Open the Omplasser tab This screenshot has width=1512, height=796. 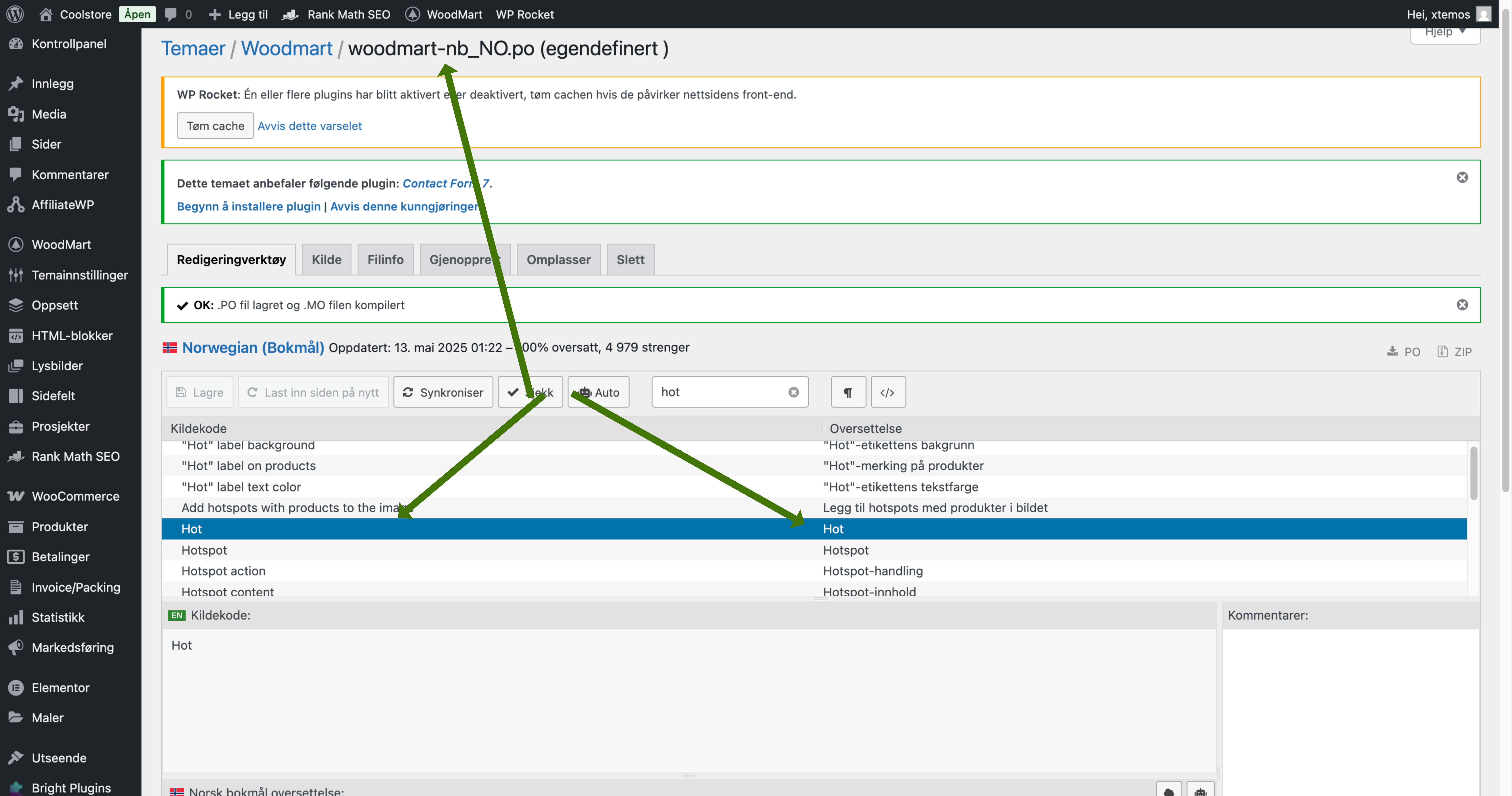coord(559,259)
